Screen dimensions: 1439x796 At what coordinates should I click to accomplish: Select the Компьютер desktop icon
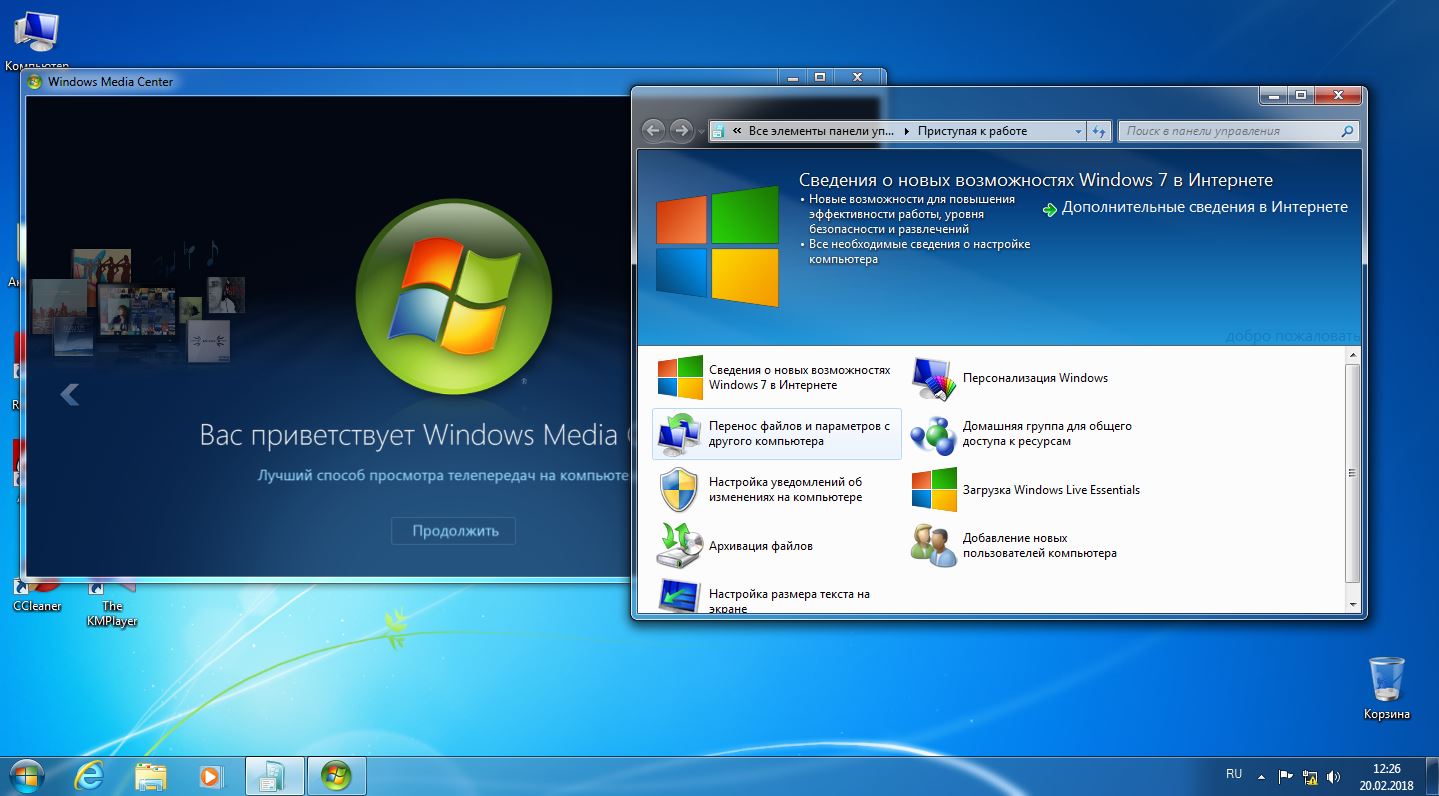click(36, 42)
